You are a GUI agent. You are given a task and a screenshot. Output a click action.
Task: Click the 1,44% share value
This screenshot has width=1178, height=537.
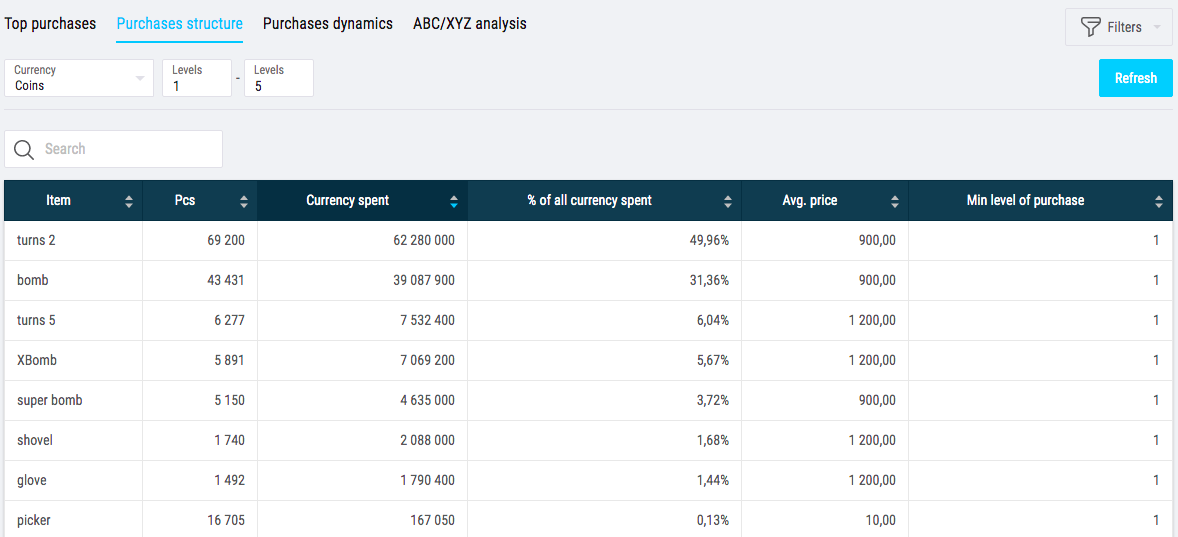(x=714, y=480)
